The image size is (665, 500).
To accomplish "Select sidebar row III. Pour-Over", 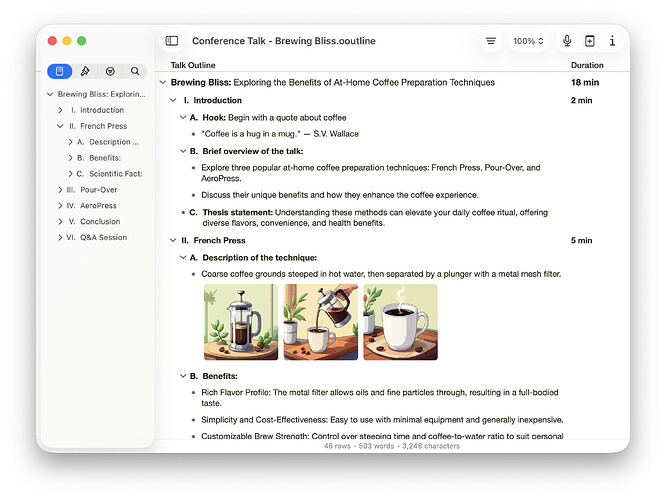I will pyautogui.click(x=97, y=190).
